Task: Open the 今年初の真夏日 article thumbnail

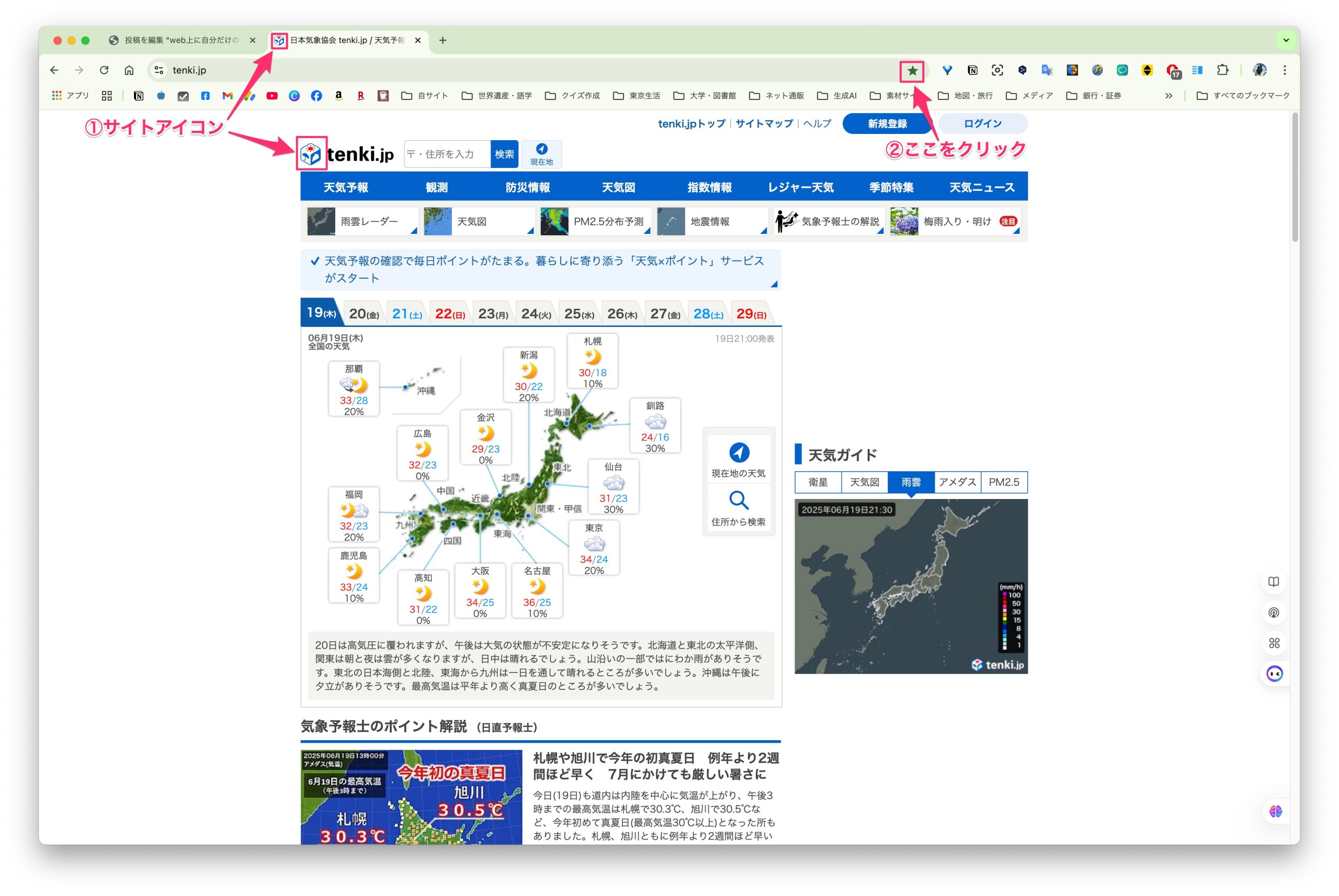Action: tap(411, 797)
